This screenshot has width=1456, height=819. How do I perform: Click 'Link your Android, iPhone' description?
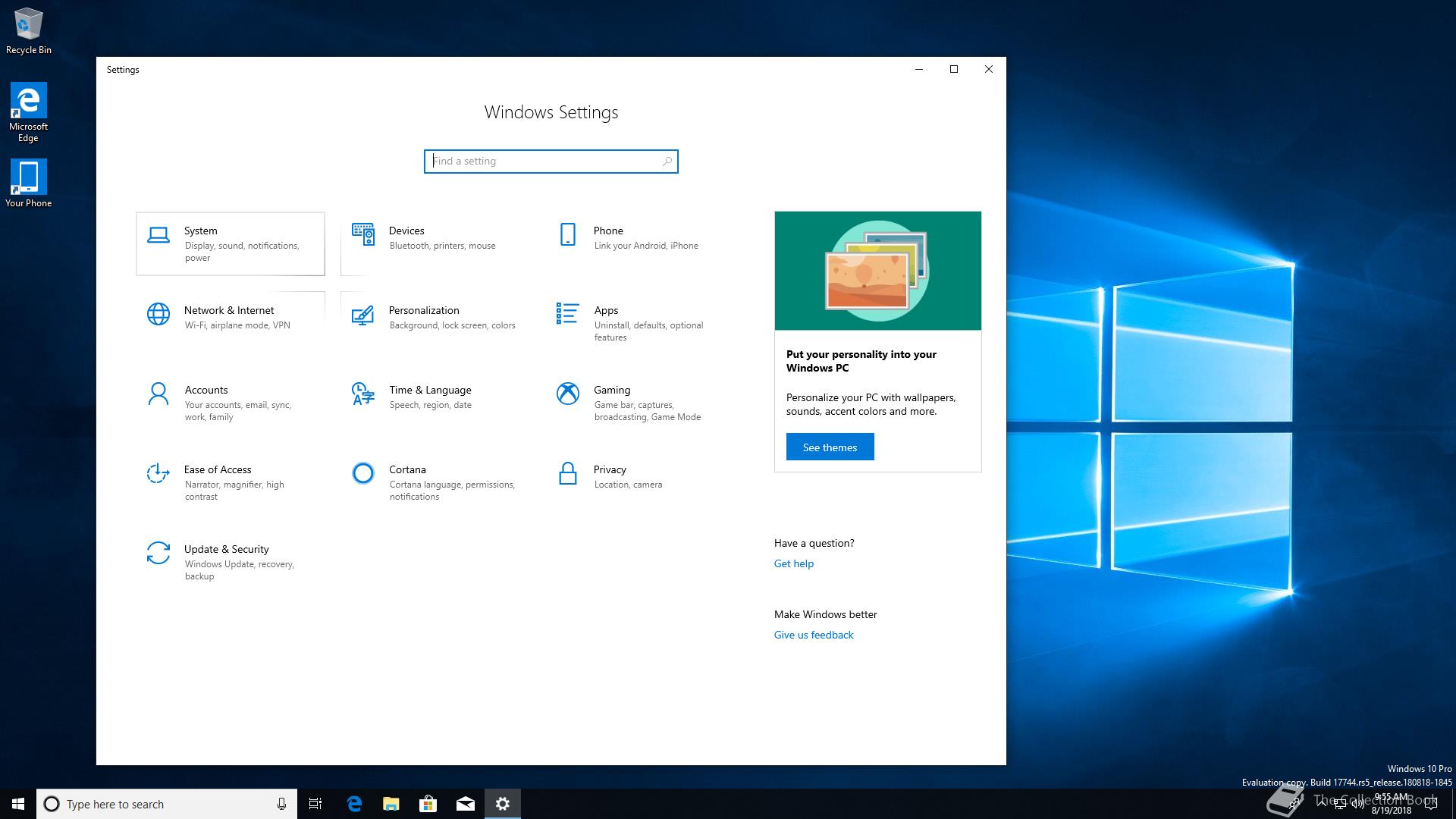coord(646,246)
